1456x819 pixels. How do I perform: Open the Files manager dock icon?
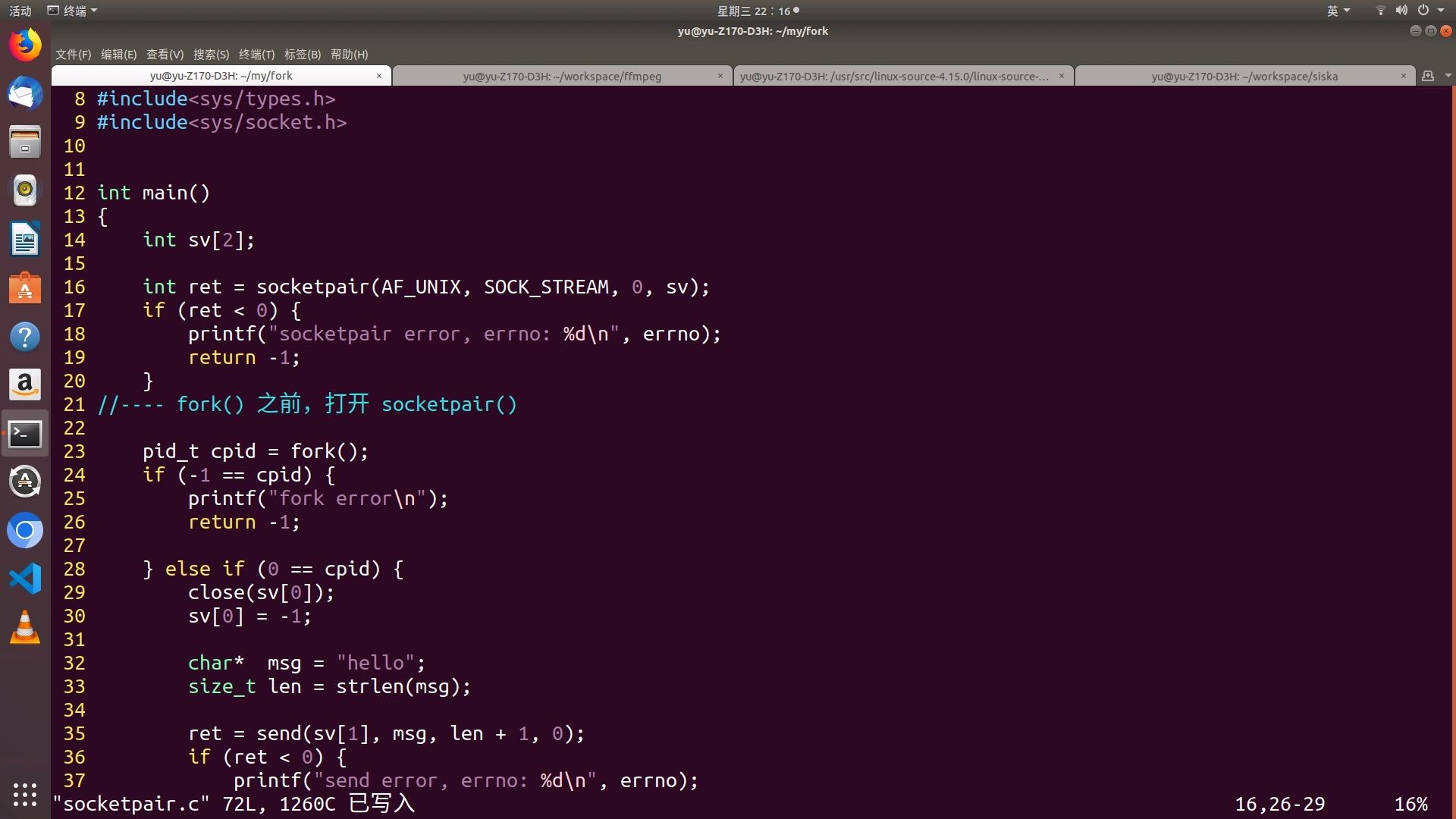(25, 142)
